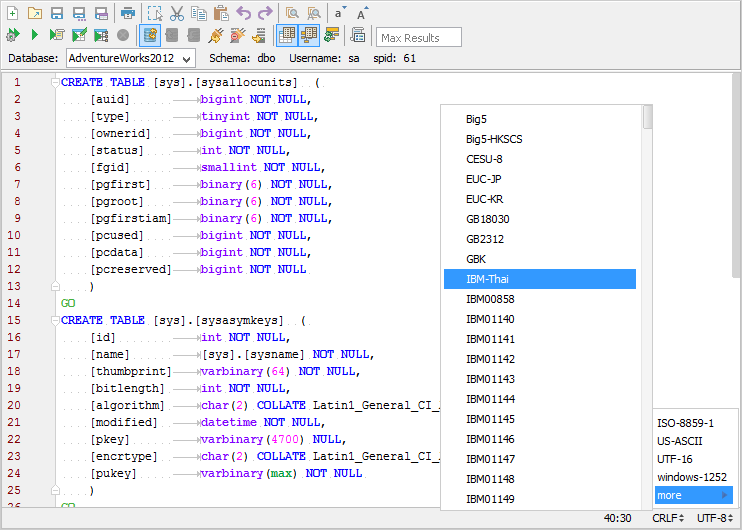
Task: Pick GB18030 from the encoding list
Action: 540,219
